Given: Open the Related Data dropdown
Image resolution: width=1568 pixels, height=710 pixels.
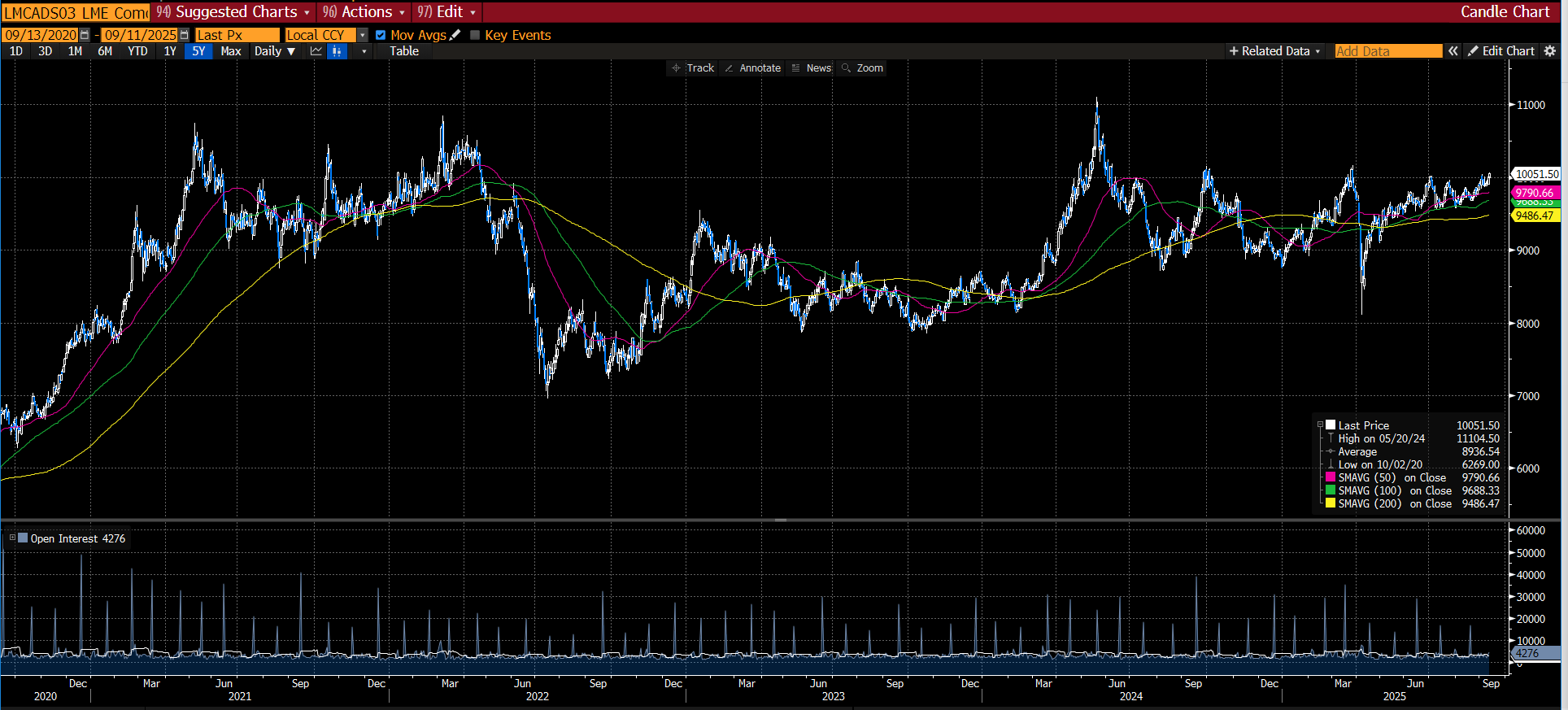Looking at the screenshot, I should click(1274, 51).
